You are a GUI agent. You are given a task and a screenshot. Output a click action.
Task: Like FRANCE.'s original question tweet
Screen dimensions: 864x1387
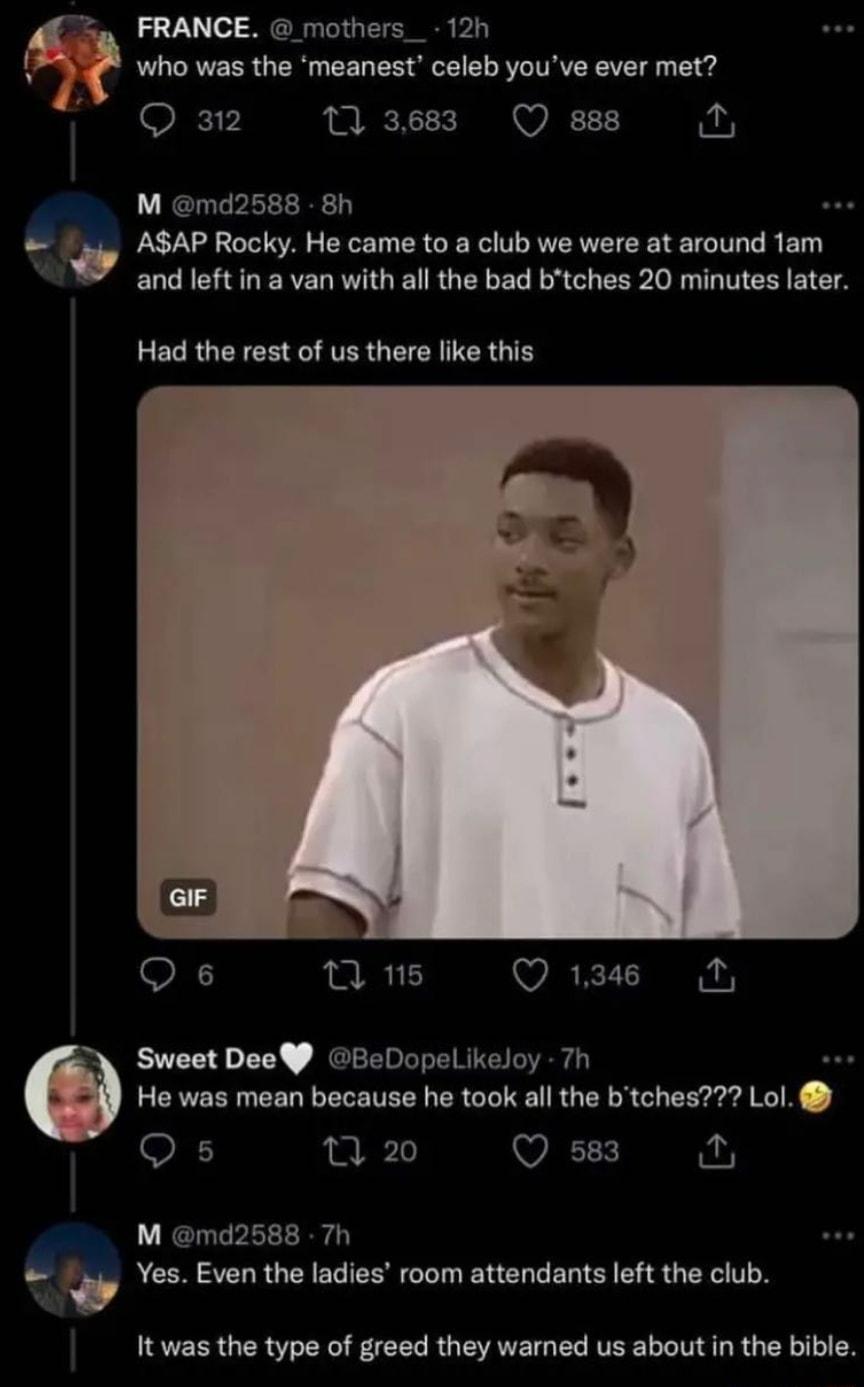point(532,118)
